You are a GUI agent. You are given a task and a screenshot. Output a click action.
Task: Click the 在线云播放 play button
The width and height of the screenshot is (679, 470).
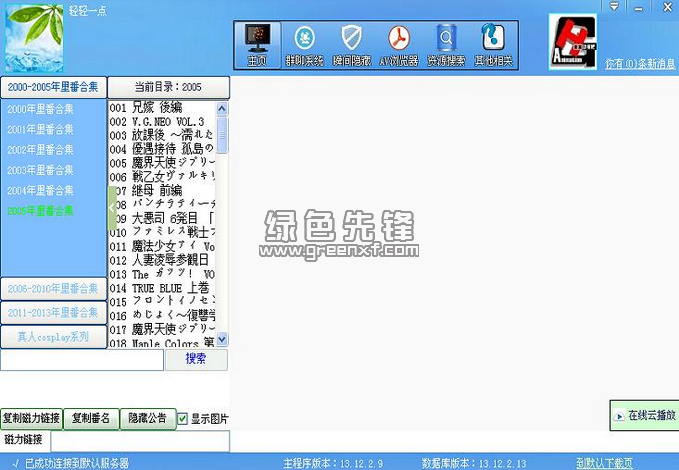[x=643, y=415]
